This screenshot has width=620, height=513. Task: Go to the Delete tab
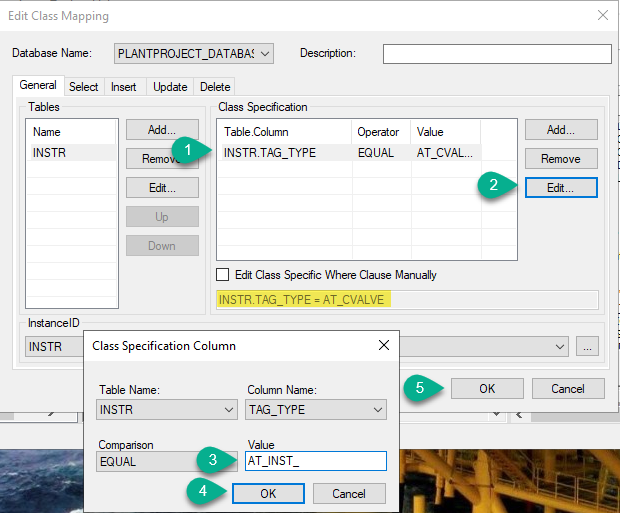click(215, 87)
